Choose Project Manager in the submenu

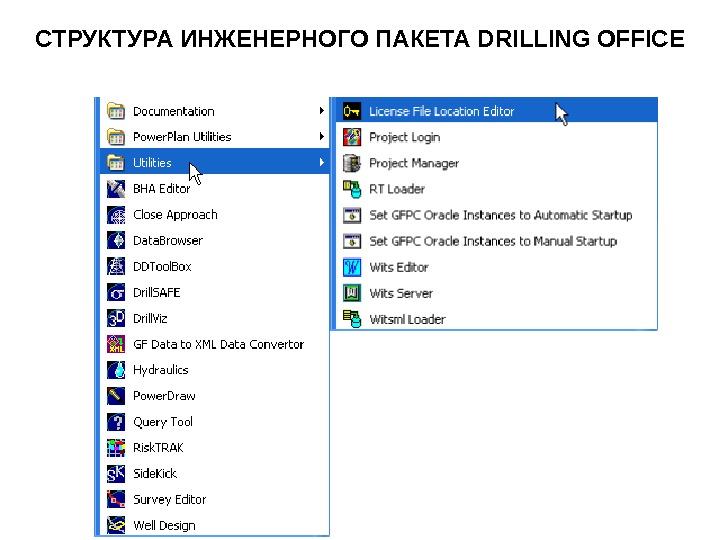[x=496, y=163]
